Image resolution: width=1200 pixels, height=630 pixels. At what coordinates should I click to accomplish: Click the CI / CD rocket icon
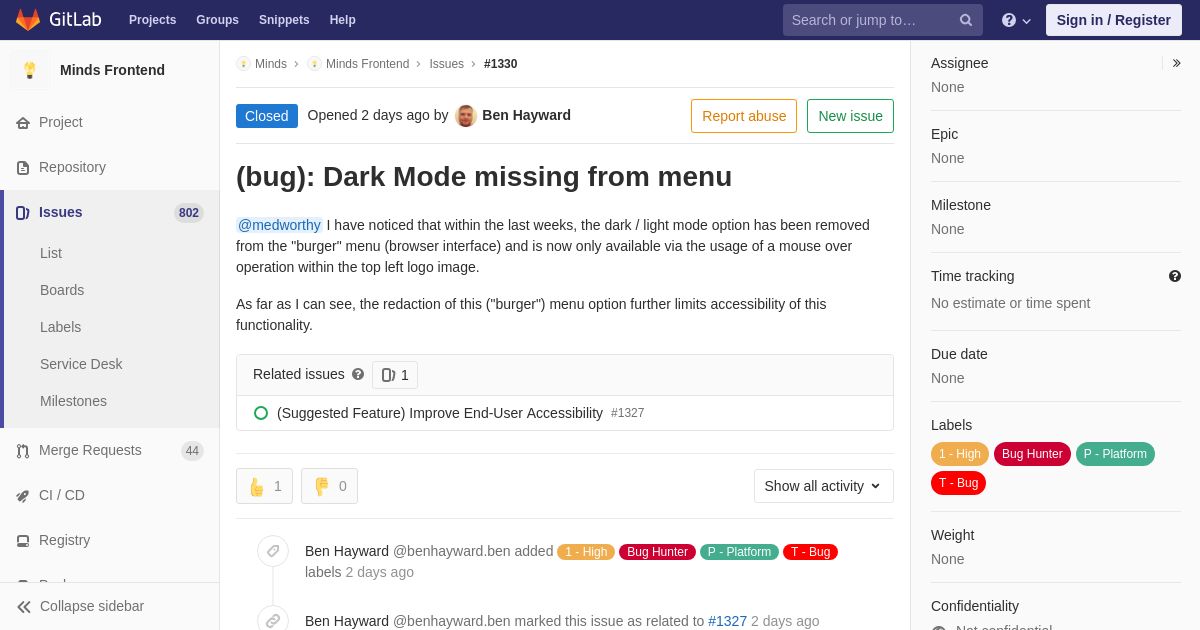(x=23, y=496)
